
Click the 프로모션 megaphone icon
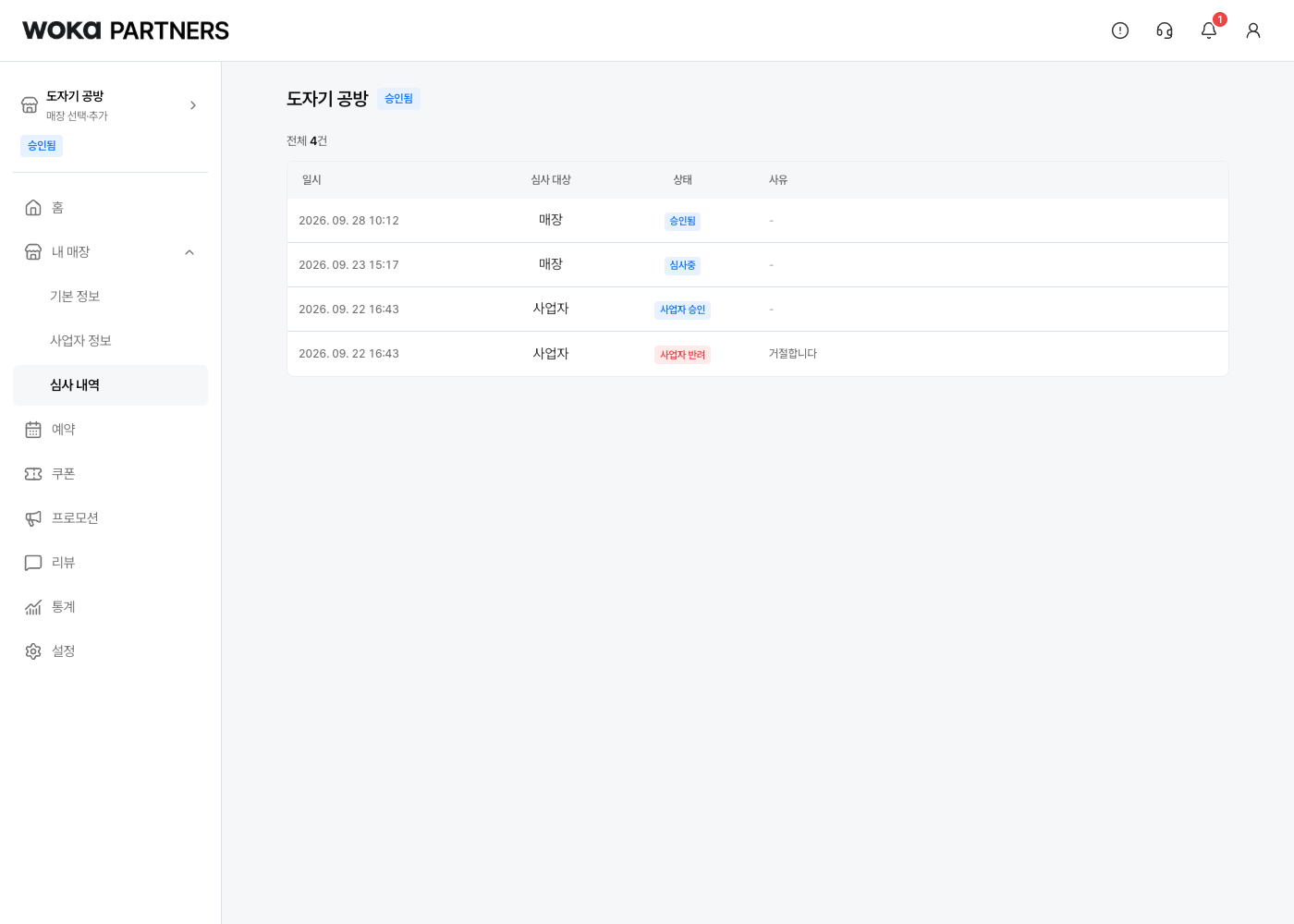click(33, 518)
